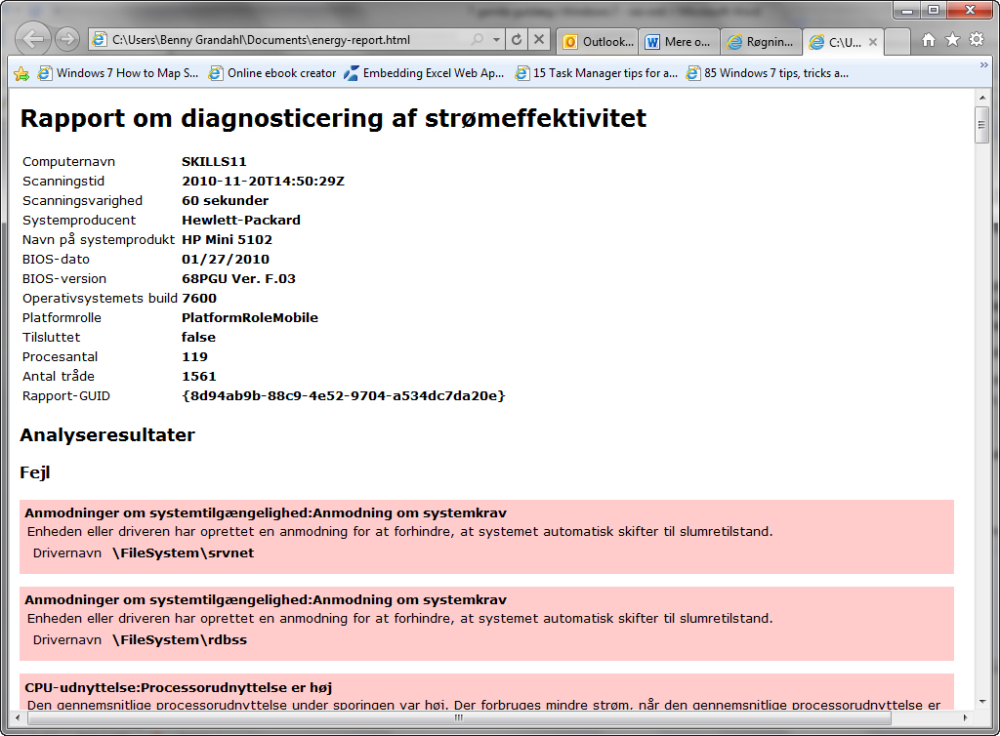Open Tools via the gear icon
This screenshot has height=736, width=1000.
[x=976, y=40]
